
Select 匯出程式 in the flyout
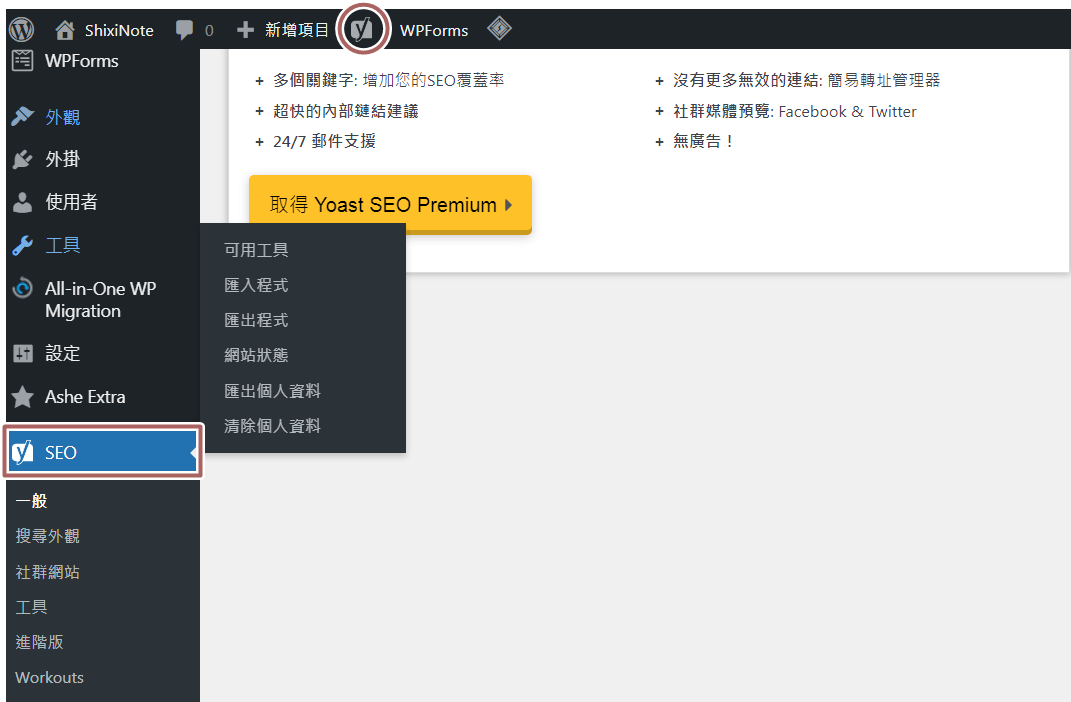point(256,320)
